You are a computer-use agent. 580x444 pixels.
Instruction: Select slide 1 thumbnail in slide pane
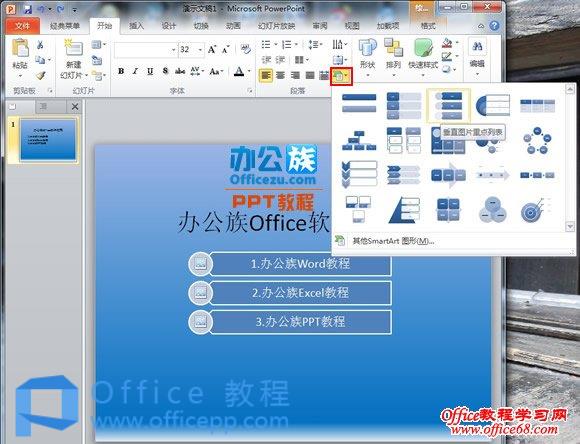pyautogui.click(x=48, y=139)
